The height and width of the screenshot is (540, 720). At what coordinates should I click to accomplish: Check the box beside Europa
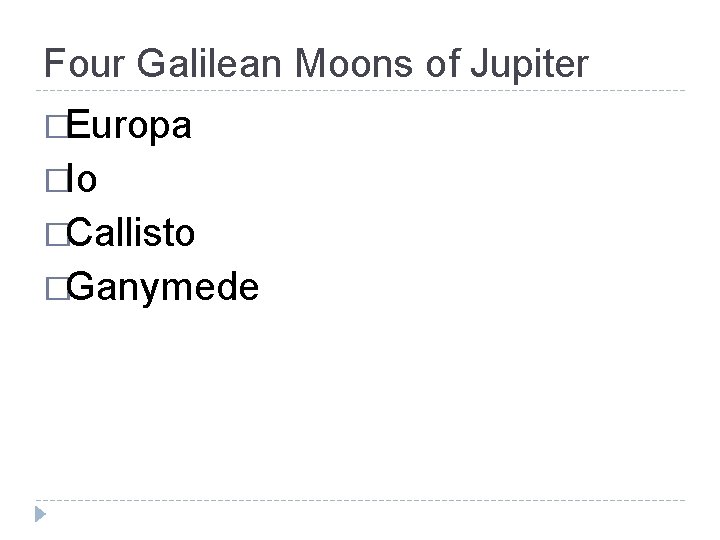pos(57,126)
